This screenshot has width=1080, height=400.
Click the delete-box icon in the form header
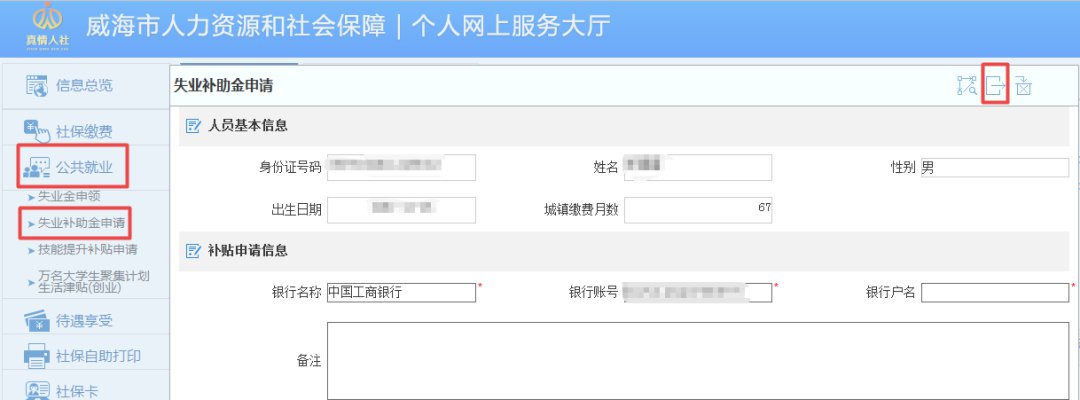[x=1024, y=86]
